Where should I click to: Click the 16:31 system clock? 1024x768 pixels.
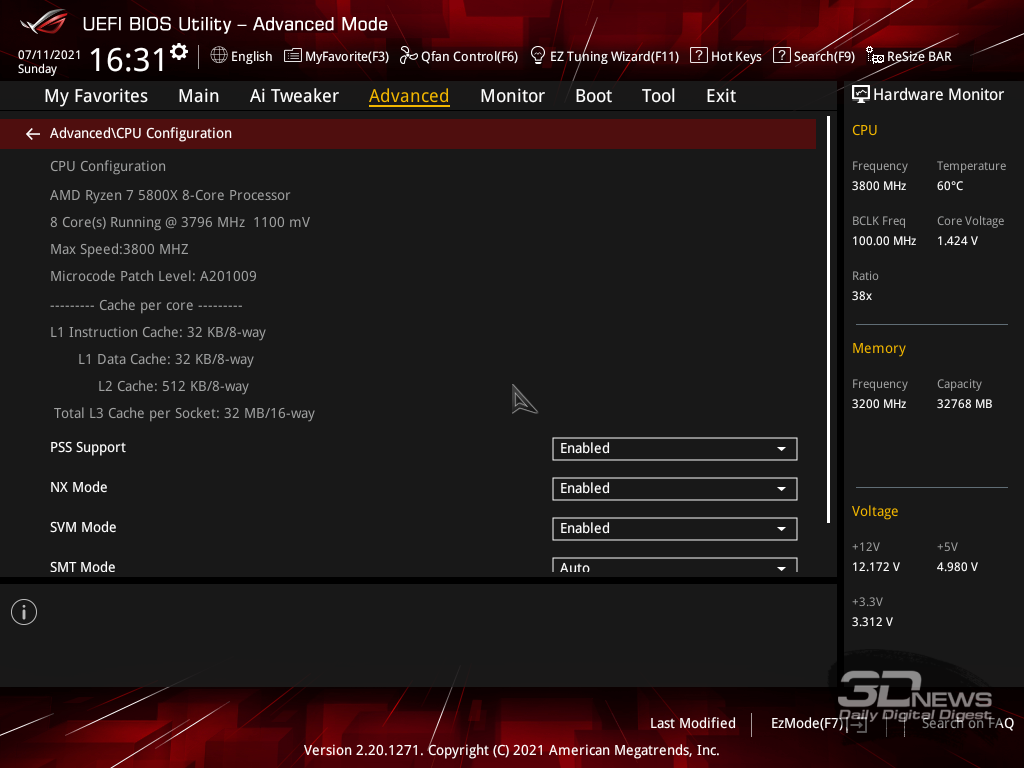127,59
